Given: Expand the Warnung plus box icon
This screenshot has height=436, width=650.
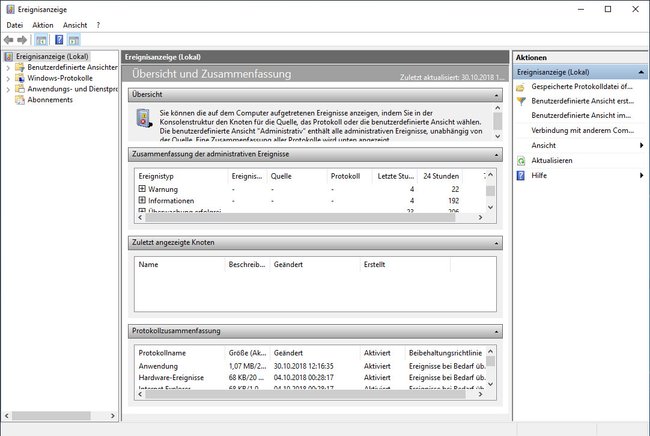Looking at the screenshot, I should point(142,189).
